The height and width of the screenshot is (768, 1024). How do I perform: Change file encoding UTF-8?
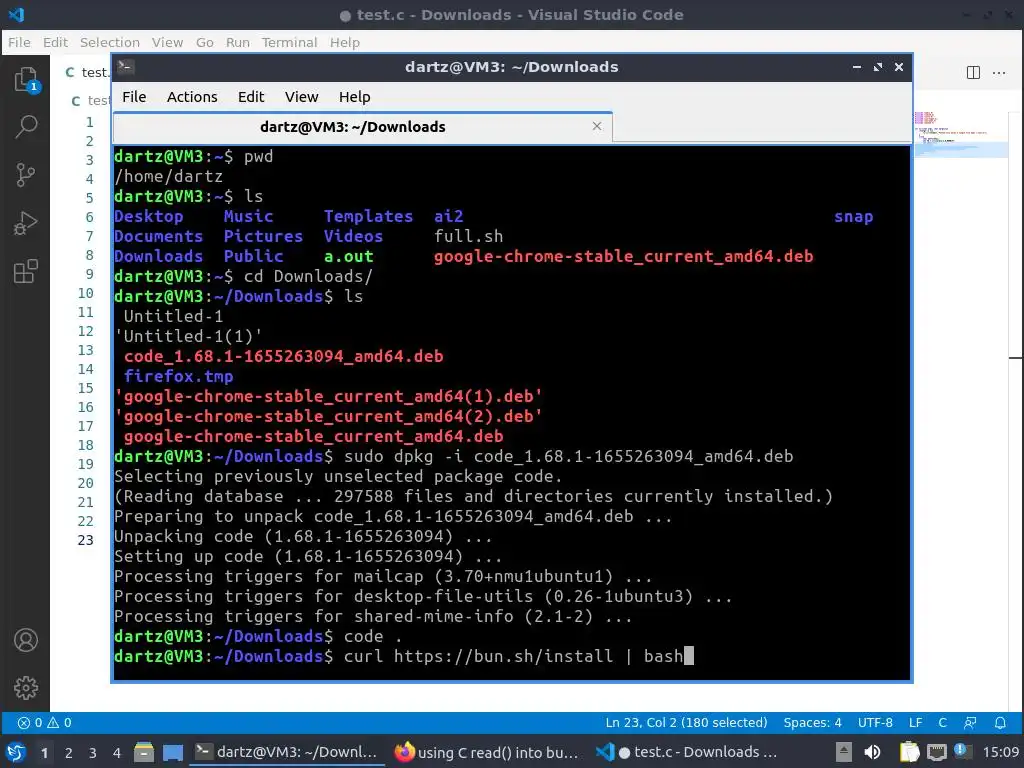click(875, 723)
